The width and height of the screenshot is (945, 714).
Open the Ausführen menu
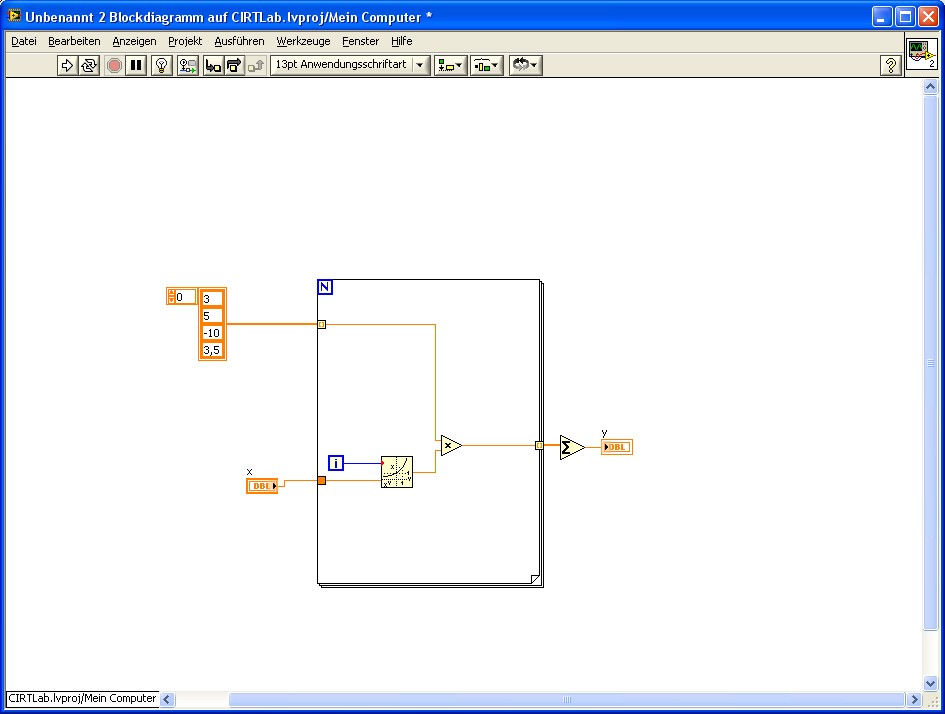239,41
